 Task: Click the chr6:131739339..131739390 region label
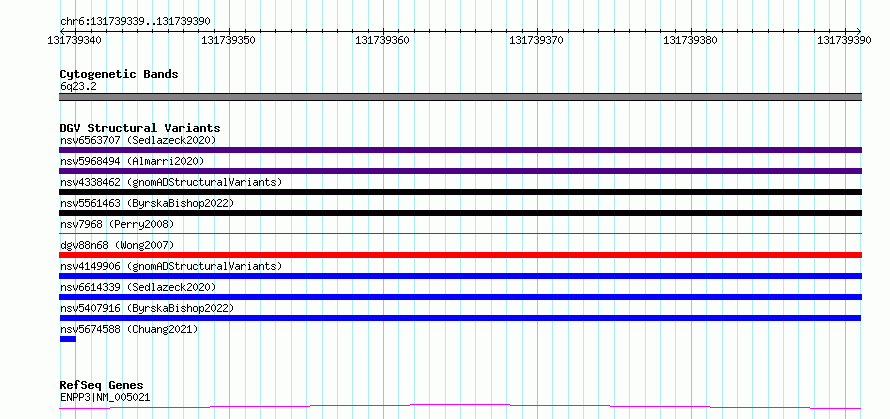(x=135, y=22)
